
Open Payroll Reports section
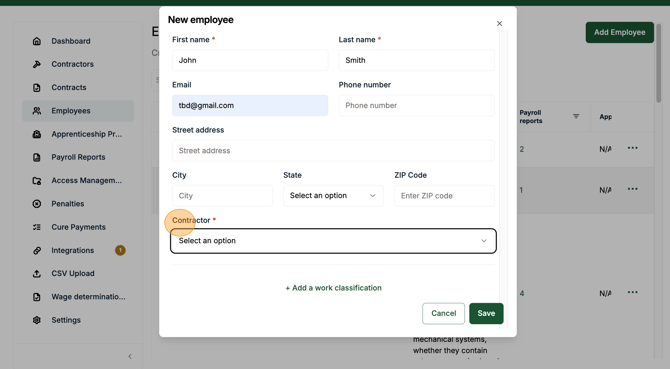point(78,157)
